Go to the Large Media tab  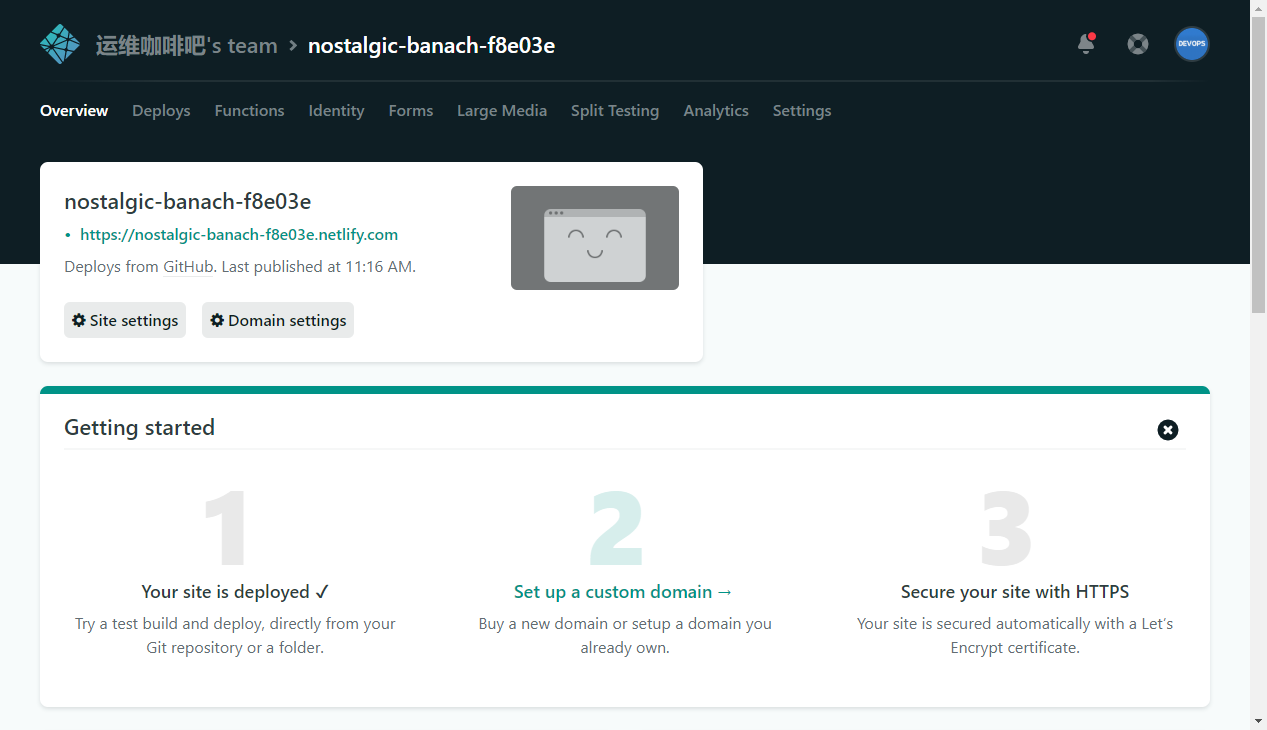(x=501, y=111)
